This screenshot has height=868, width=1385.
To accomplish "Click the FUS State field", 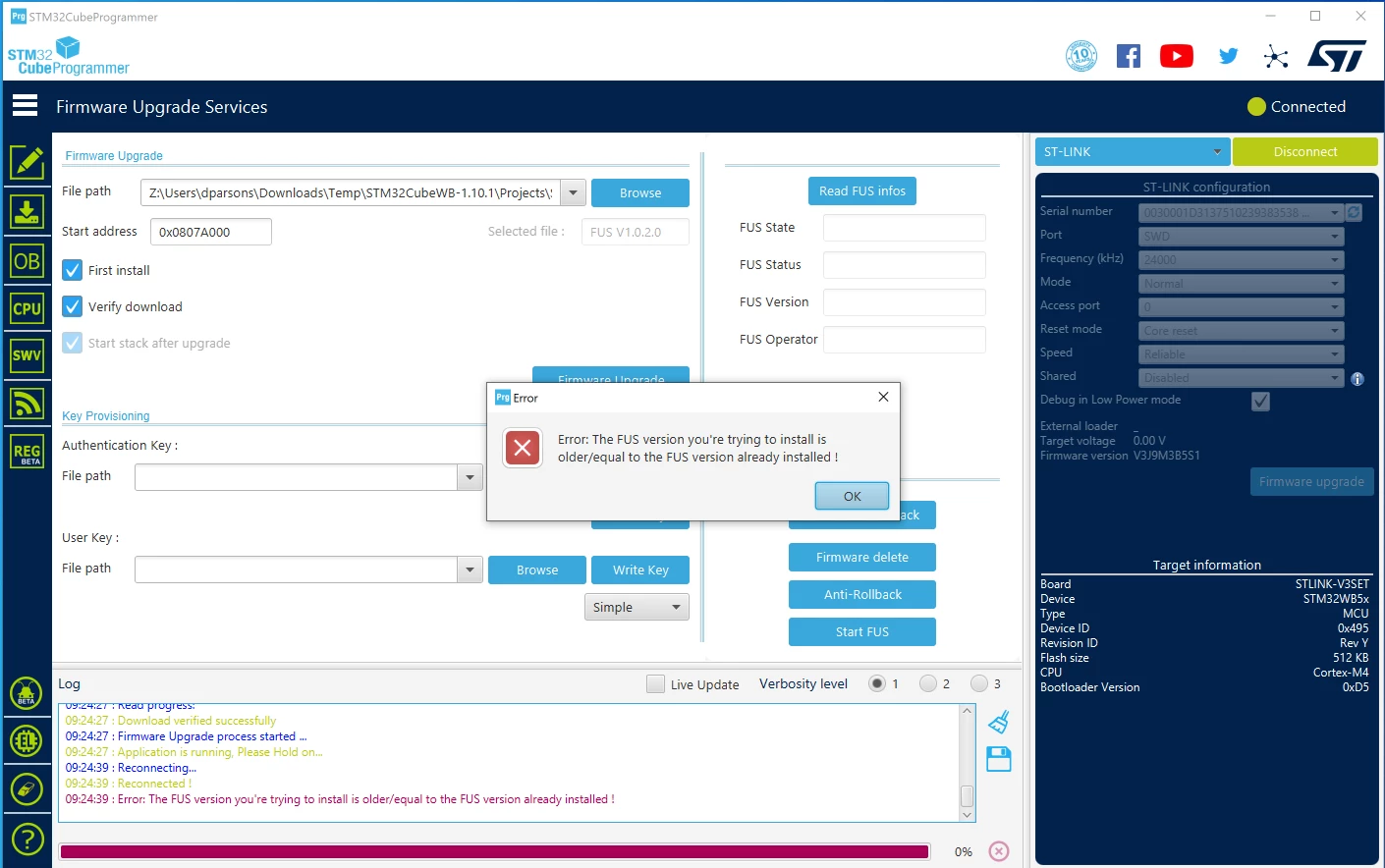I will [x=904, y=228].
